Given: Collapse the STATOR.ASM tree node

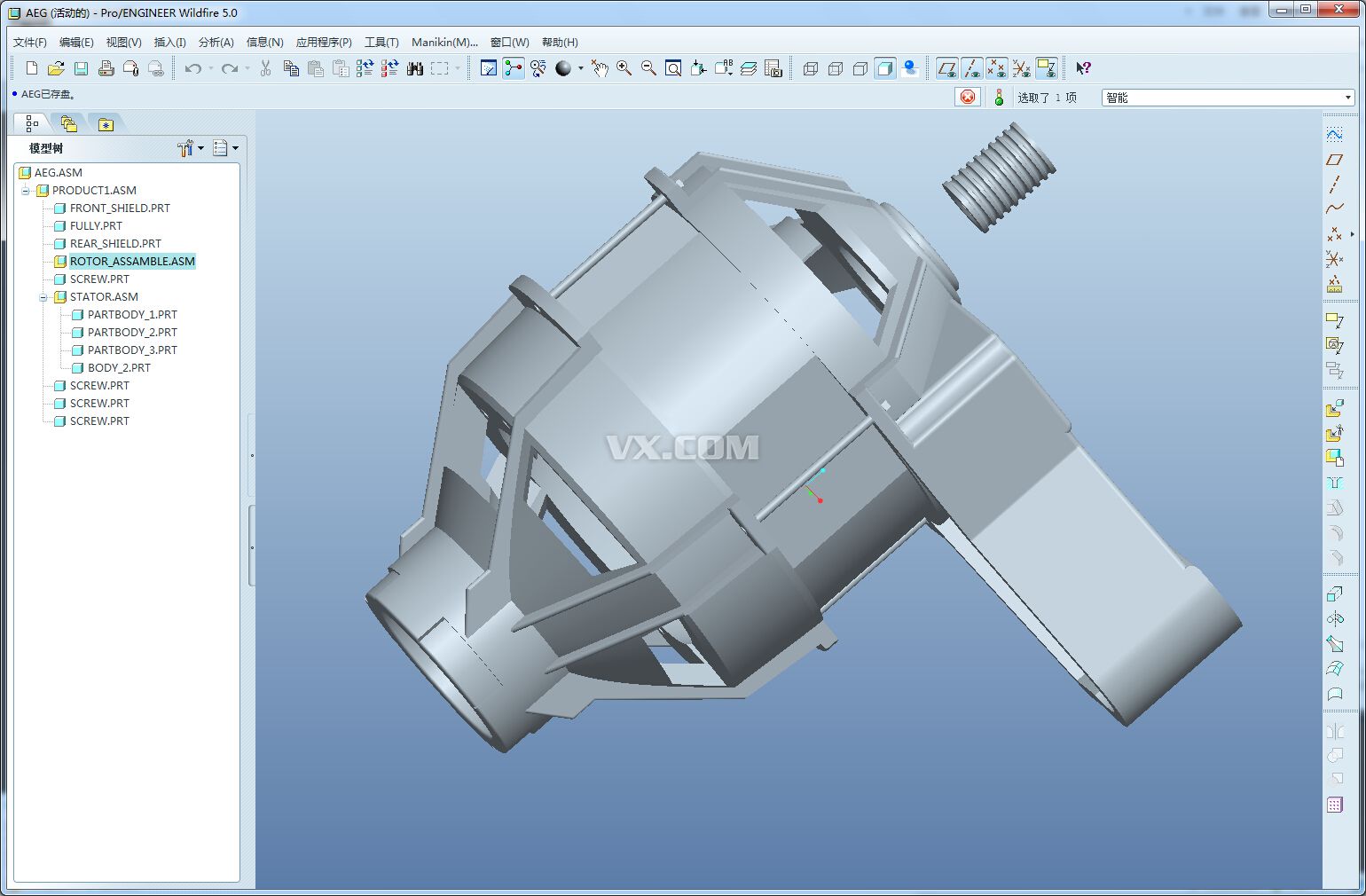Looking at the screenshot, I should (x=43, y=297).
